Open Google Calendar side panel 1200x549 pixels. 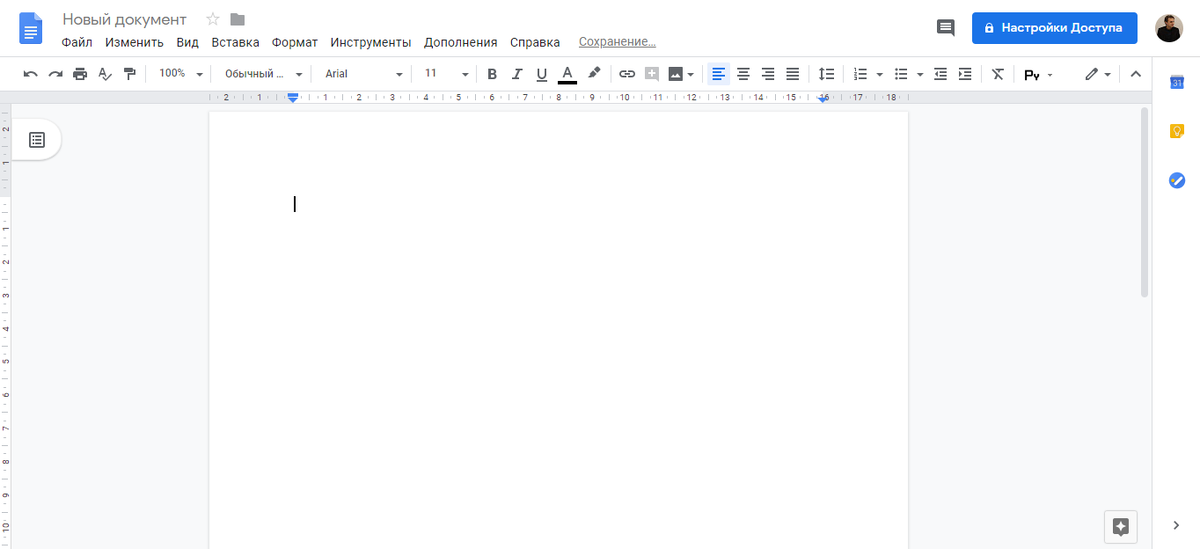[x=1177, y=82]
